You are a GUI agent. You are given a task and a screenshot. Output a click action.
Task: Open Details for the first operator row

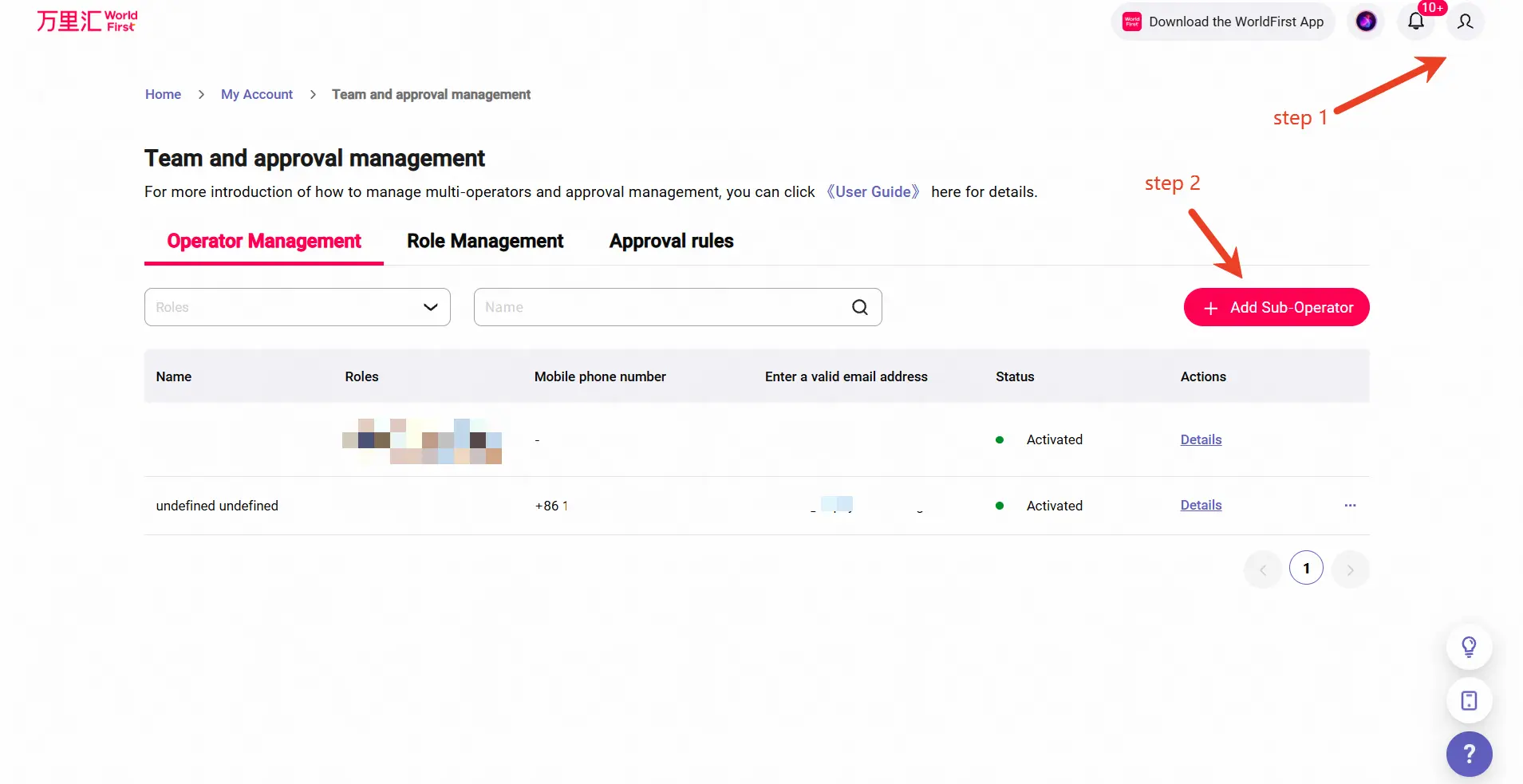coord(1201,439)
